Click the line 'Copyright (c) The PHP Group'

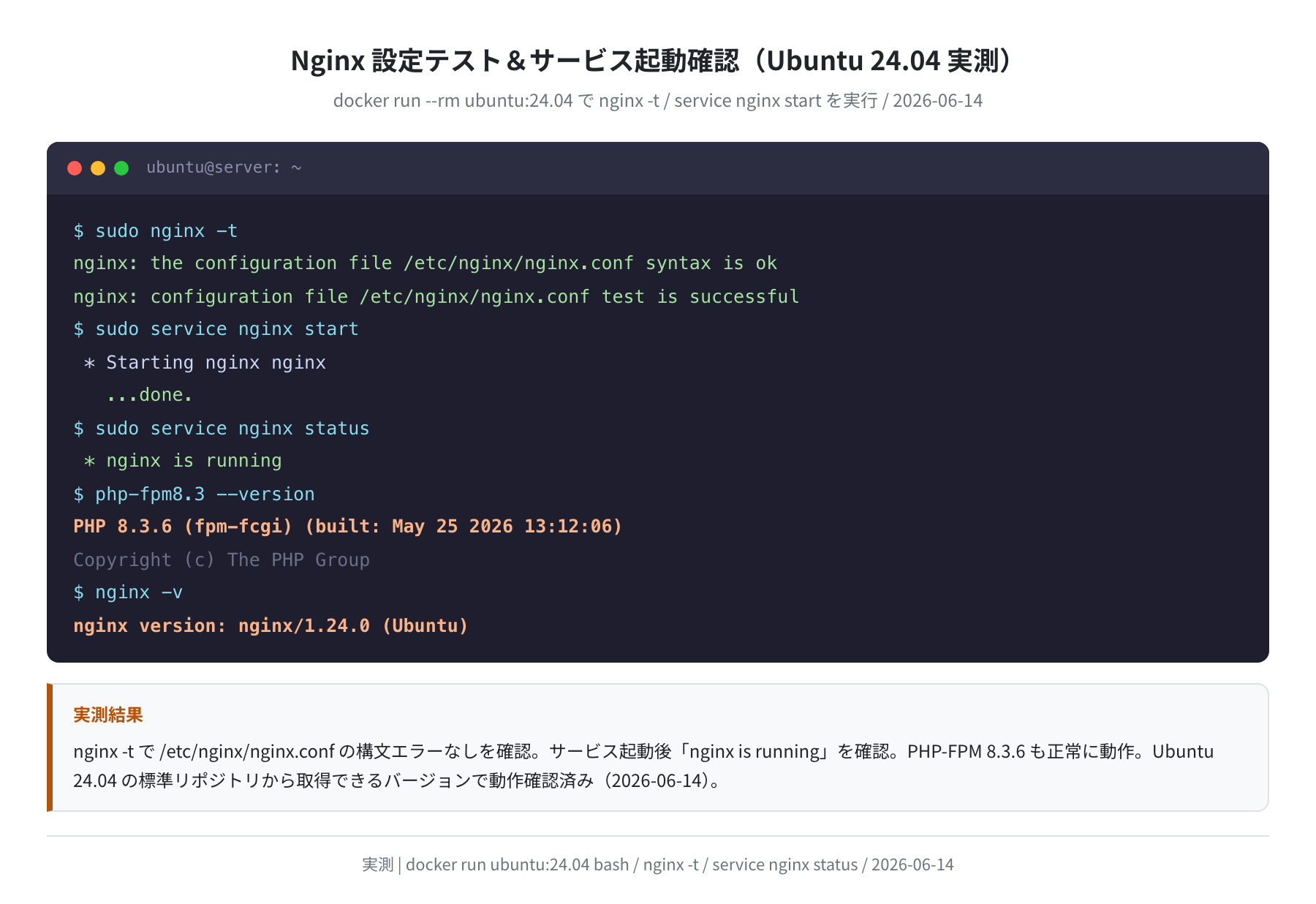222,560
